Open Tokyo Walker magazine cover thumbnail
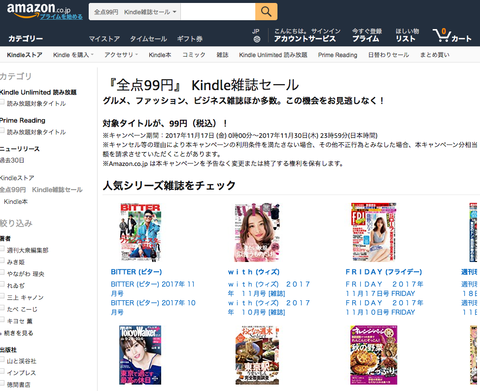The image size is (480, 391). [140, 355]
